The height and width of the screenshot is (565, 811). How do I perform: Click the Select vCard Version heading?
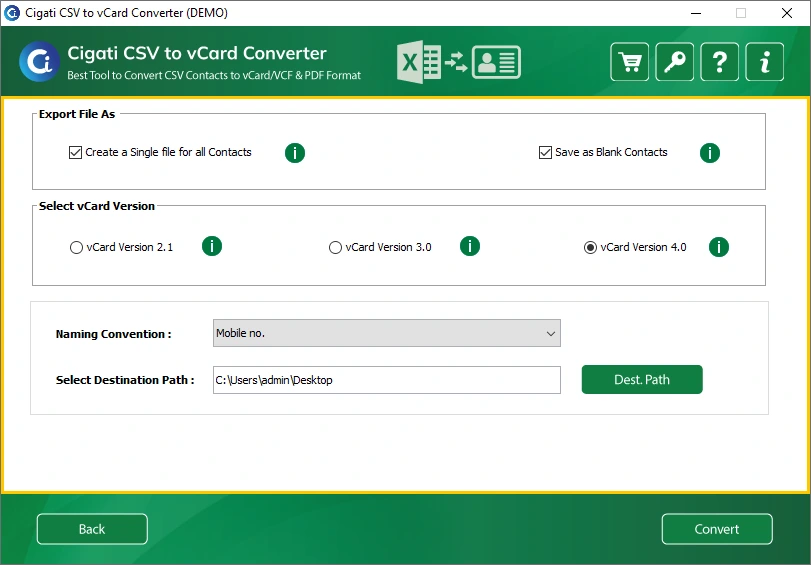tap(97, 206)
